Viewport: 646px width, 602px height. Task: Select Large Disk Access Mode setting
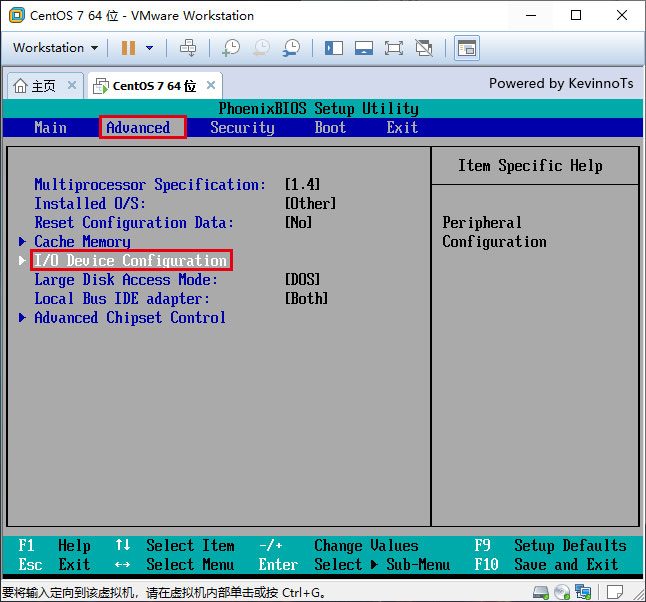click(x=126, y=280)
